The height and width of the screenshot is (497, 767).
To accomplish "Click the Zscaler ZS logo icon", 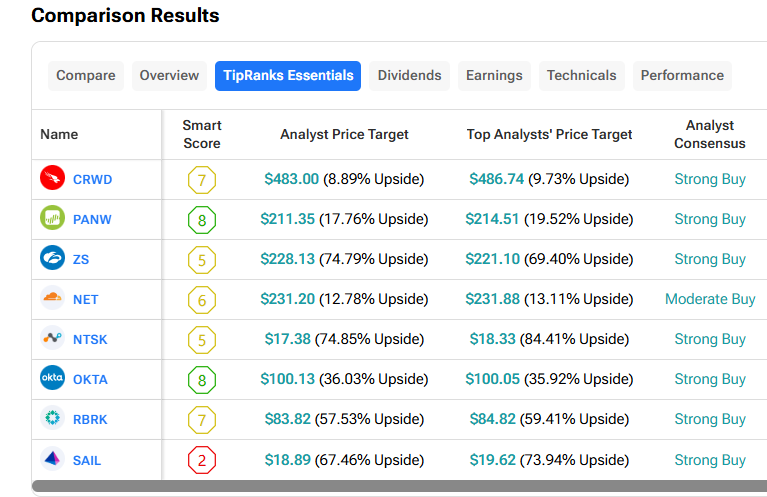I will point(52,258).
